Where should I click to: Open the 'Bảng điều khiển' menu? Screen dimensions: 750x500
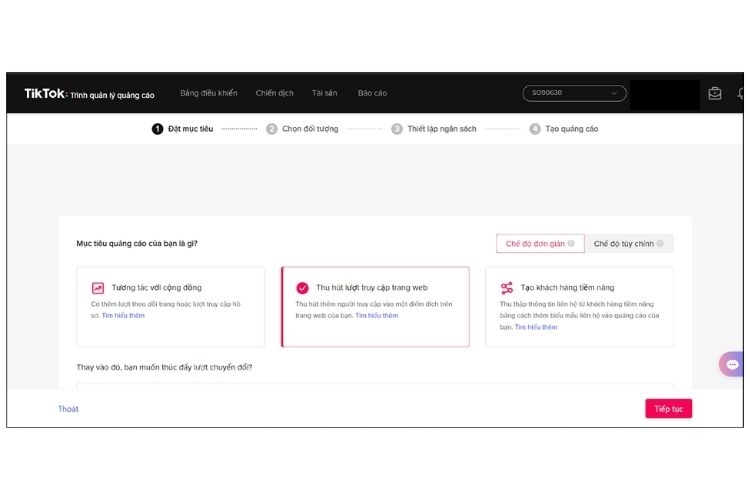(208, 93)
